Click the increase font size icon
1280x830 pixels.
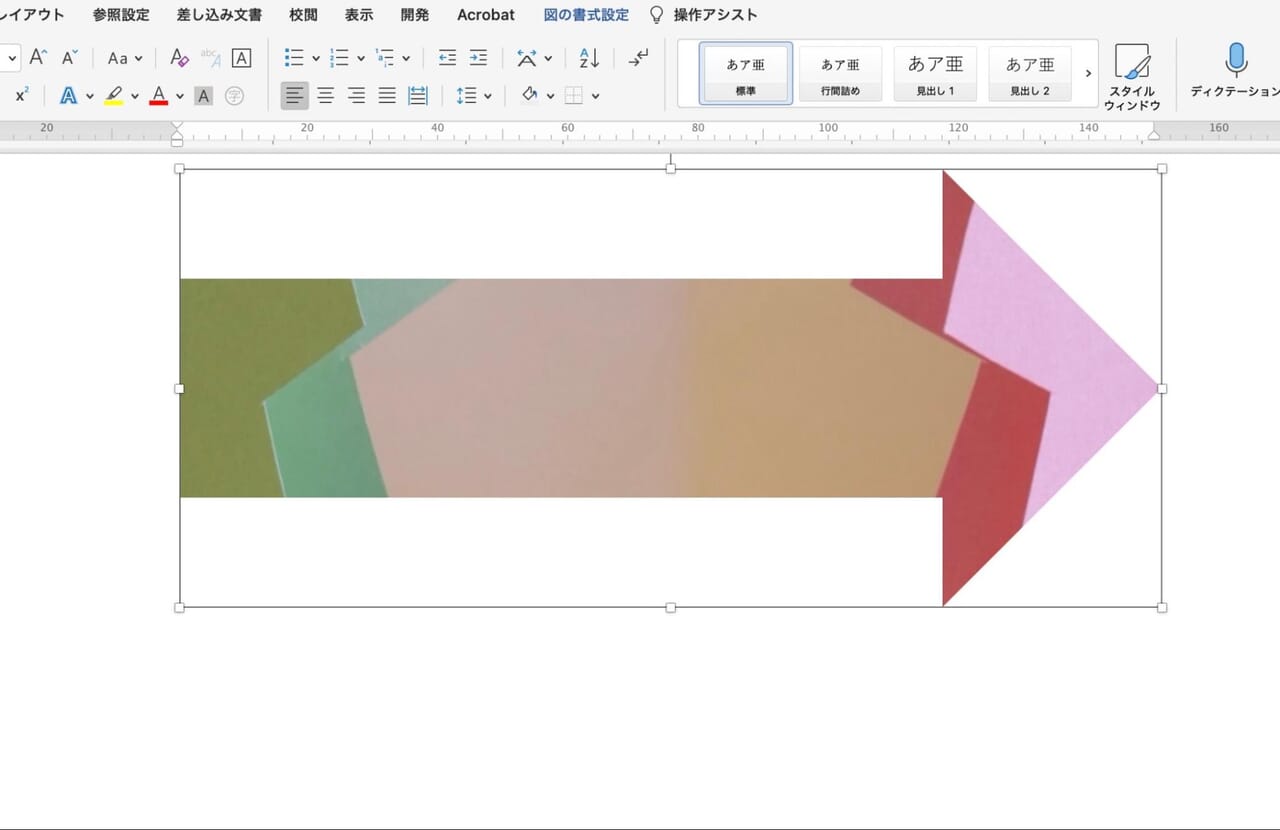tap(38, 58)
